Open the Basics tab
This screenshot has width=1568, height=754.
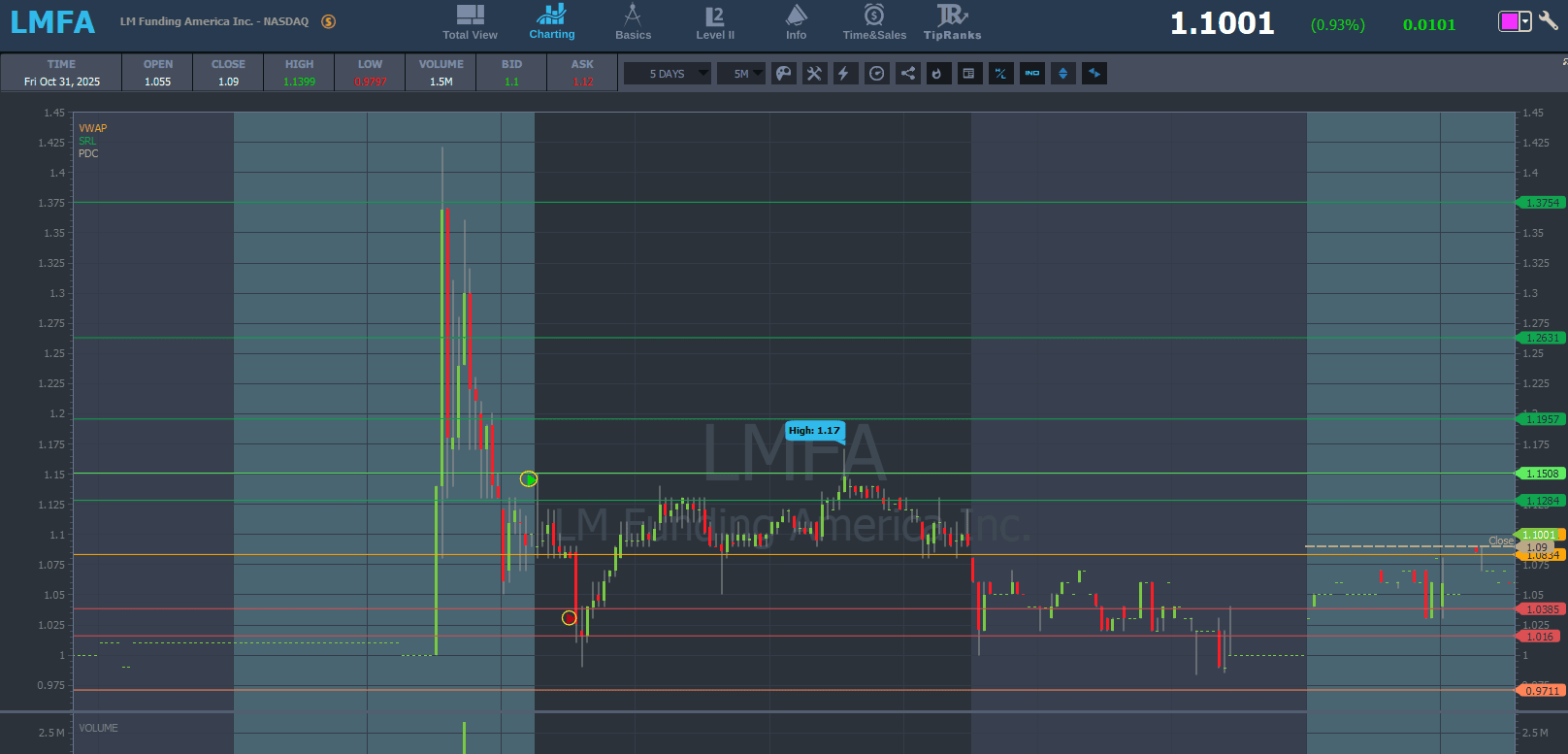click(x=633, y=22)
